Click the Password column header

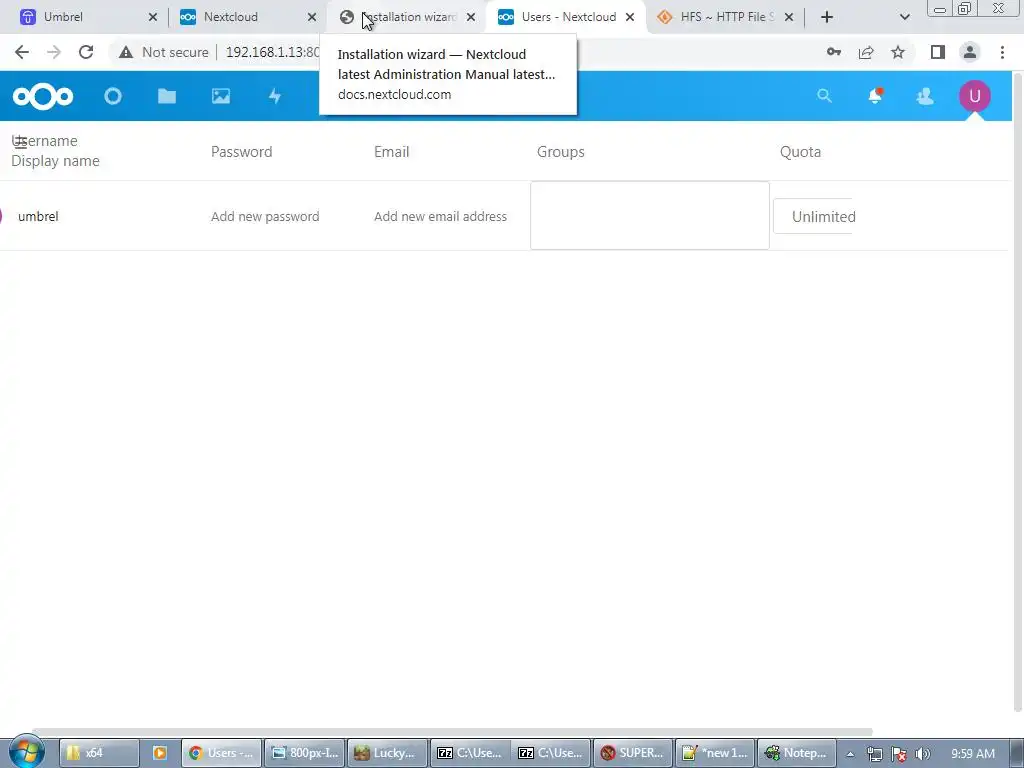point(242,152)
